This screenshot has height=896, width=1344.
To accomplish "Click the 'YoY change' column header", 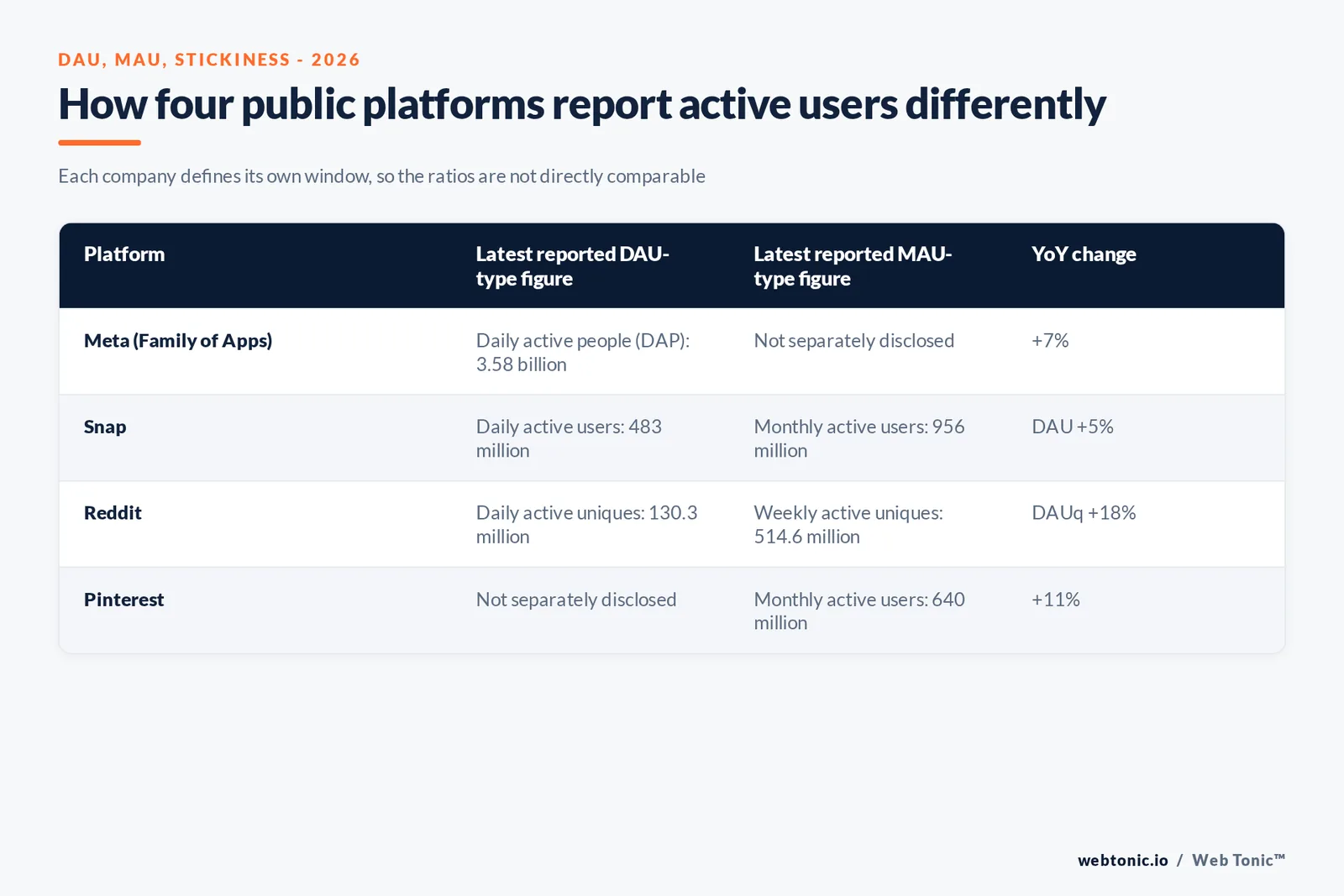I will (1084, 254).
